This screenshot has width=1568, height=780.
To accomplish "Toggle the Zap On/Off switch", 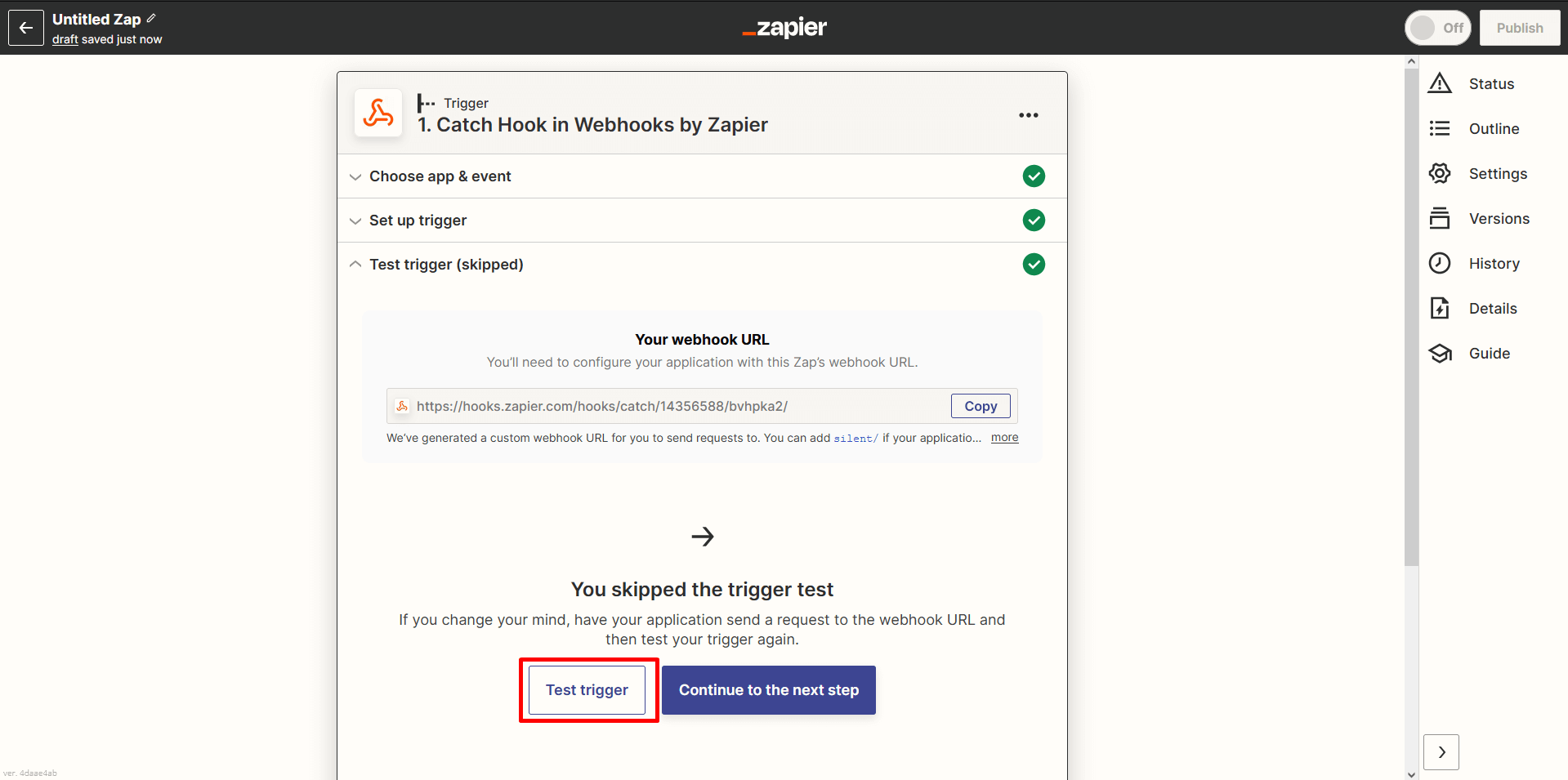I will point(1437,28).
